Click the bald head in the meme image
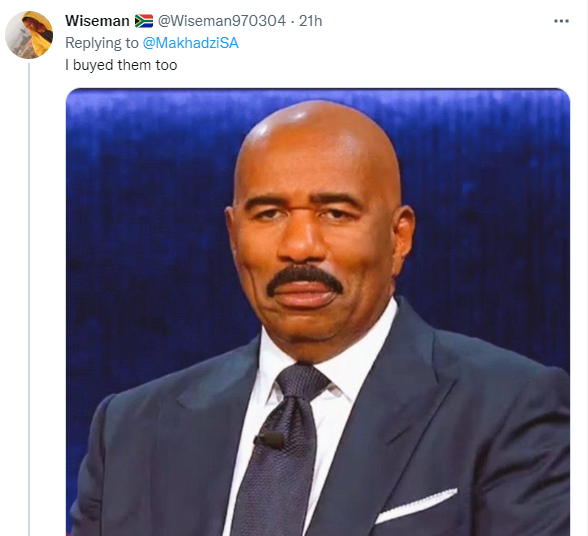Screen dimensions: 588x536 317,146
